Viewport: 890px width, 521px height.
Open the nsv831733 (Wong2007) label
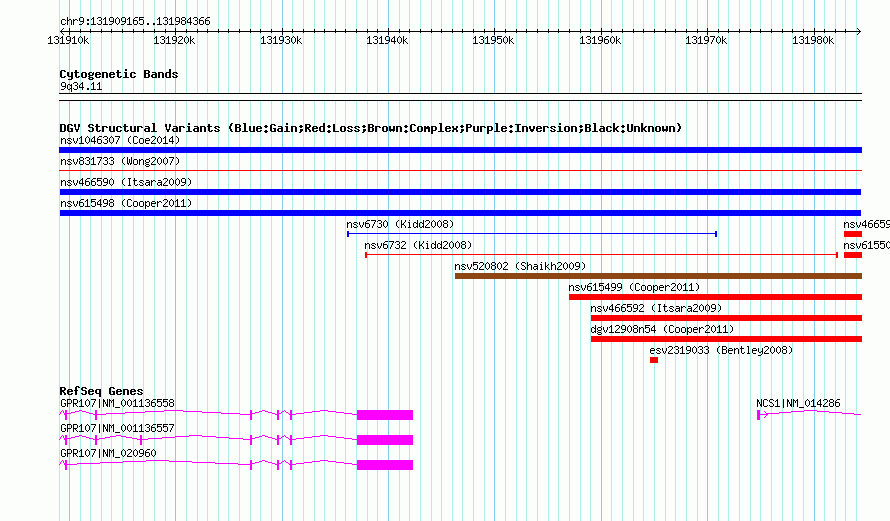pos(120,161)
